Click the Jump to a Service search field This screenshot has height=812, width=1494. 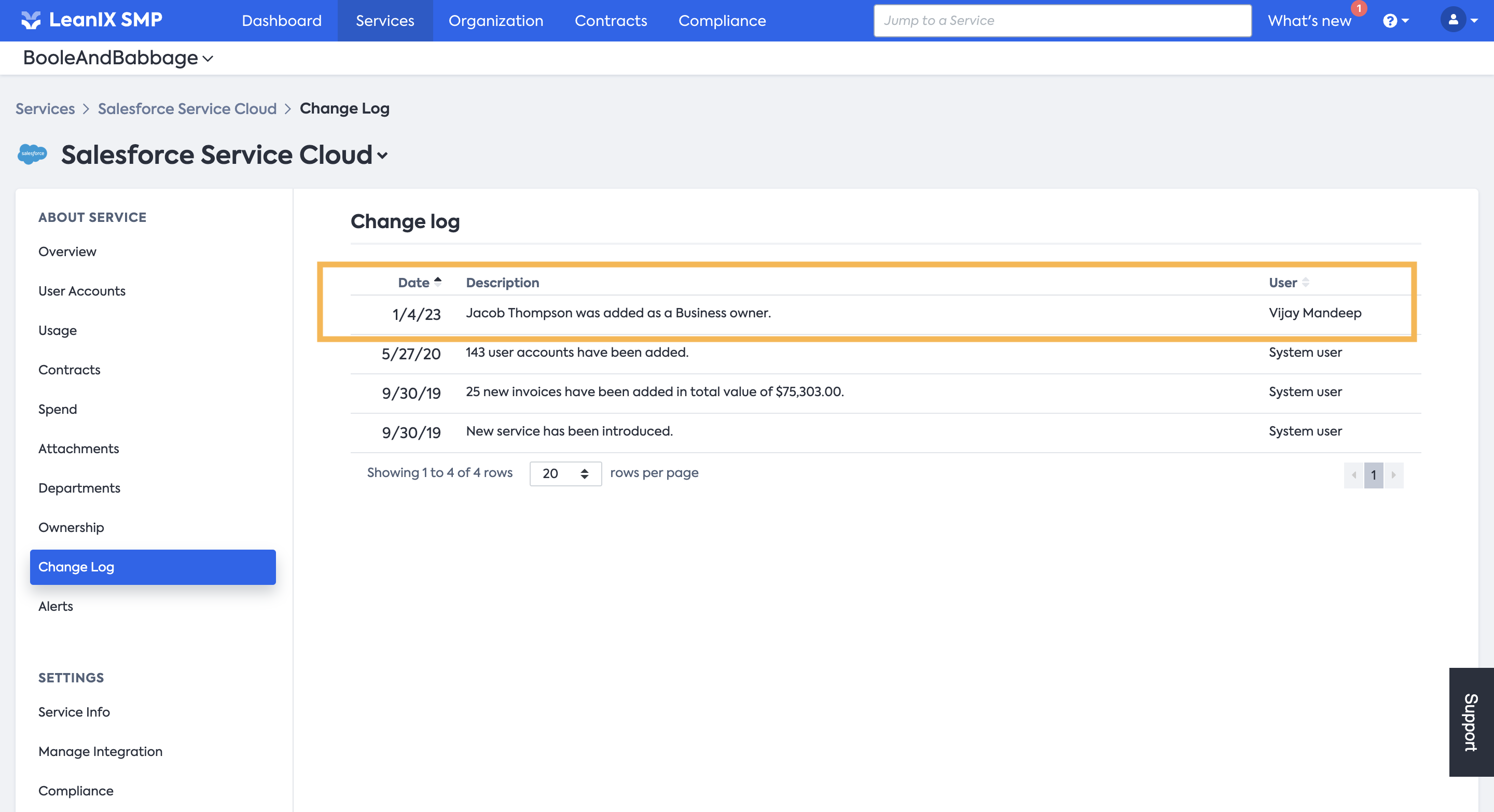click(1061, 21)
